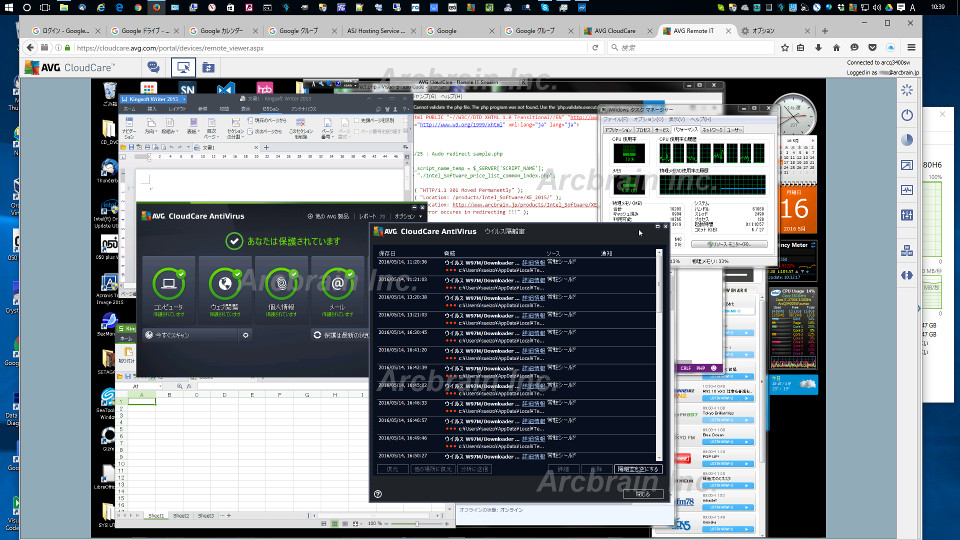The width and height of the screenshot is (960, 540).
Task: Click the power icon in remote sidebar
Action: point(907,115)
